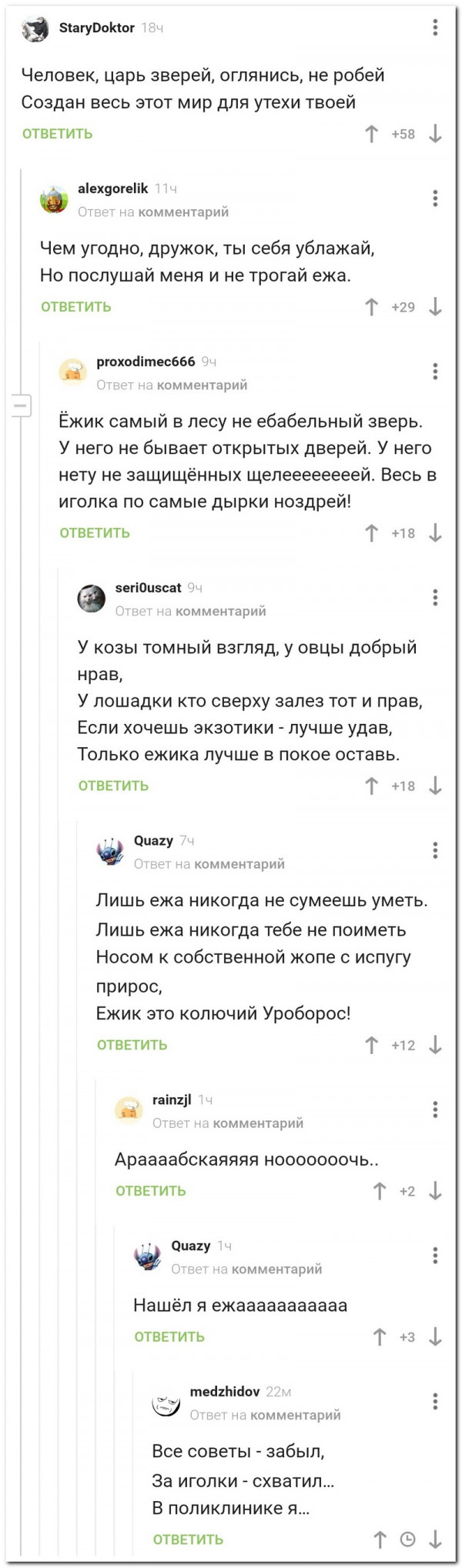This screenshot has height=1568, width=462.
Task: Click alexgorelik's avatar picture
Action: 54,199
